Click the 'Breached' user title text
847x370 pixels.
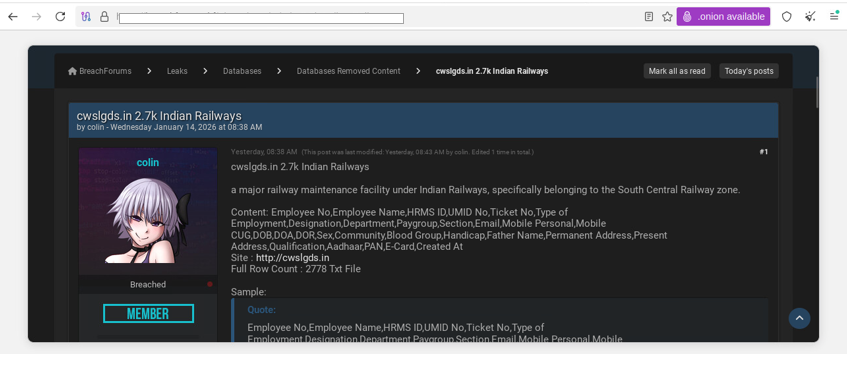point(148,285)
